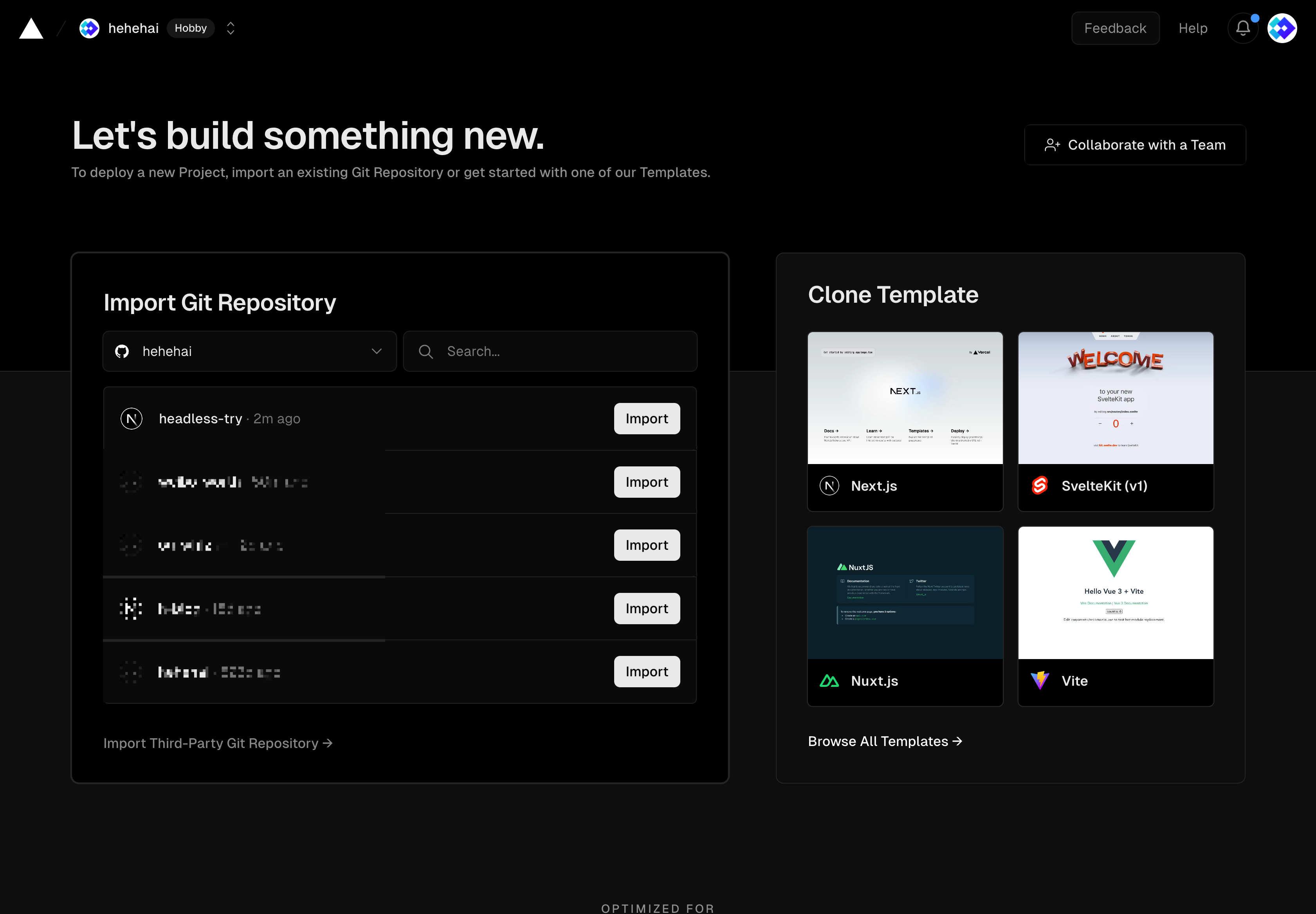Click the GitHub icon in the namespace selector
This screenshot has width=1316, height=914.
pyautogui.click(x=122, y=351)
